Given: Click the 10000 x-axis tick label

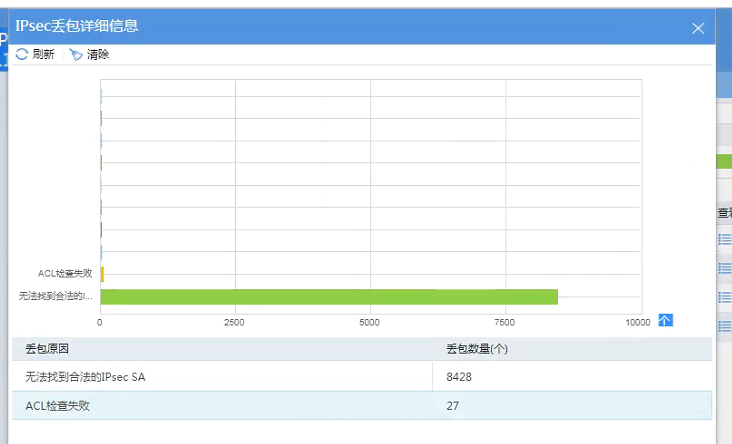Looking at the screenshot, I should (x=638, y=323).
